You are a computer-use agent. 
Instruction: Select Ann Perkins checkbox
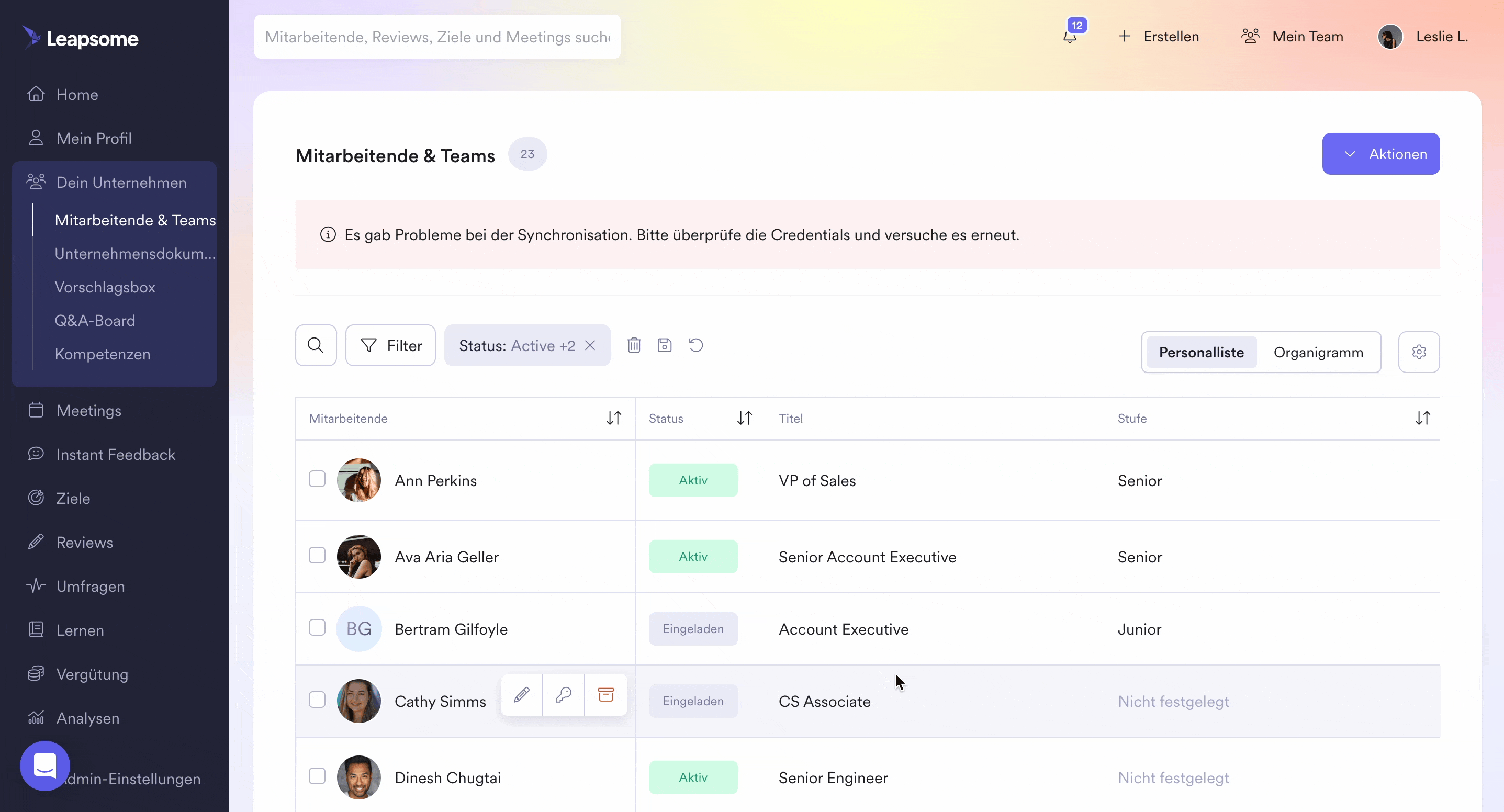317,479
